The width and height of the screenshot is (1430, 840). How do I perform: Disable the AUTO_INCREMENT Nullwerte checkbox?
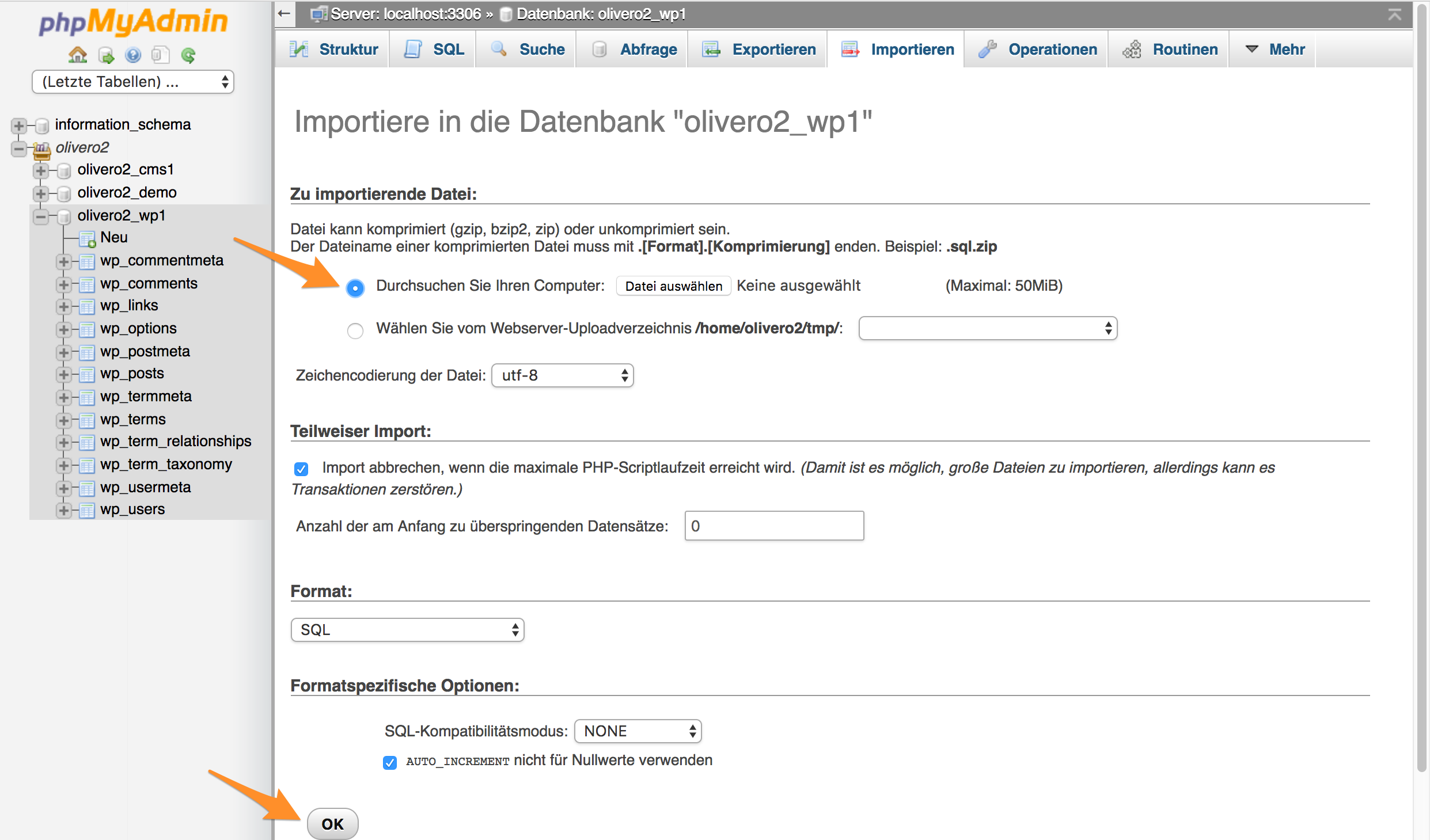390,762
